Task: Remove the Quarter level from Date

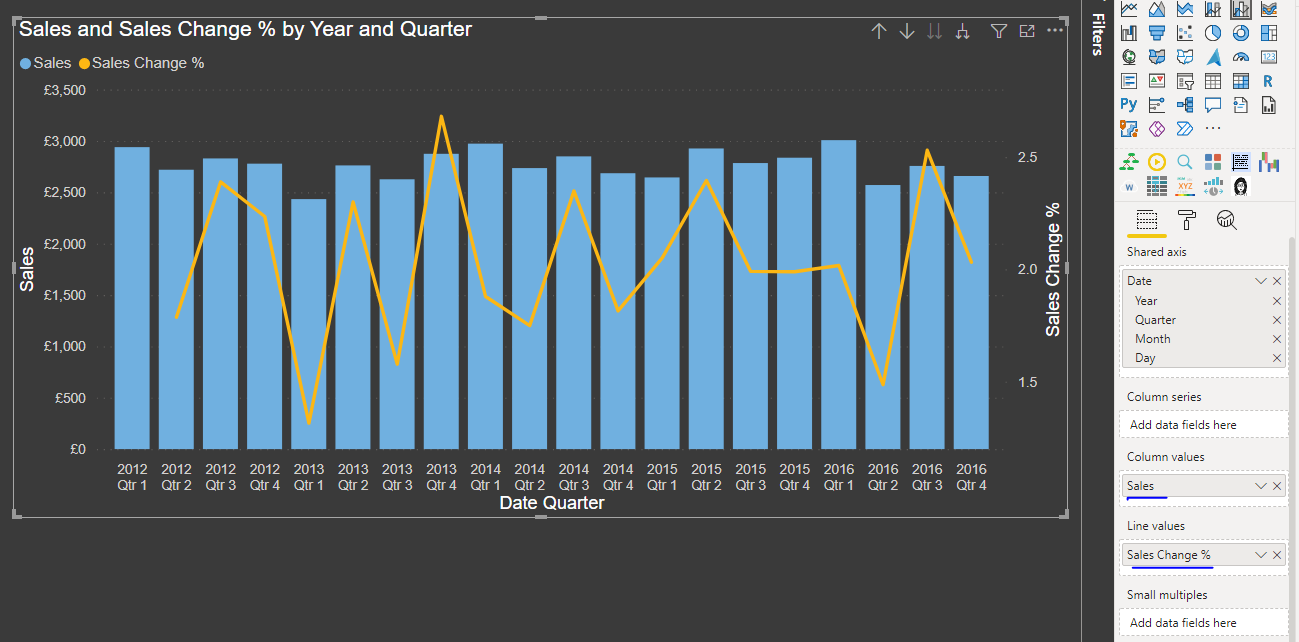Action: click(1277, 320)
